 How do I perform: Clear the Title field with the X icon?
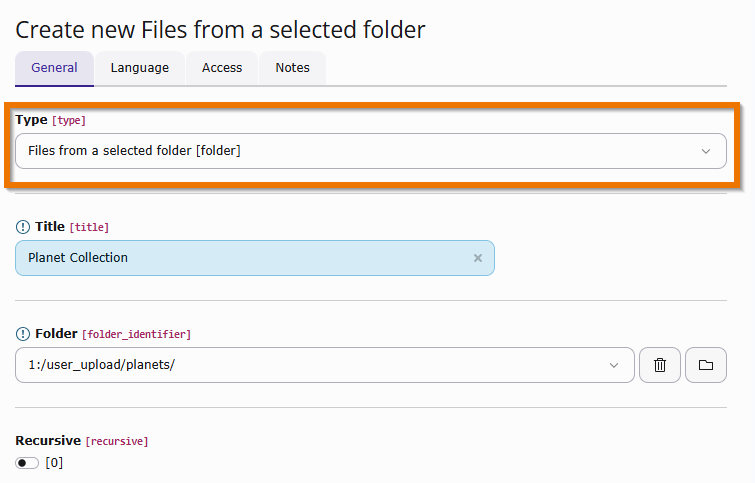(x=478, y=258)
